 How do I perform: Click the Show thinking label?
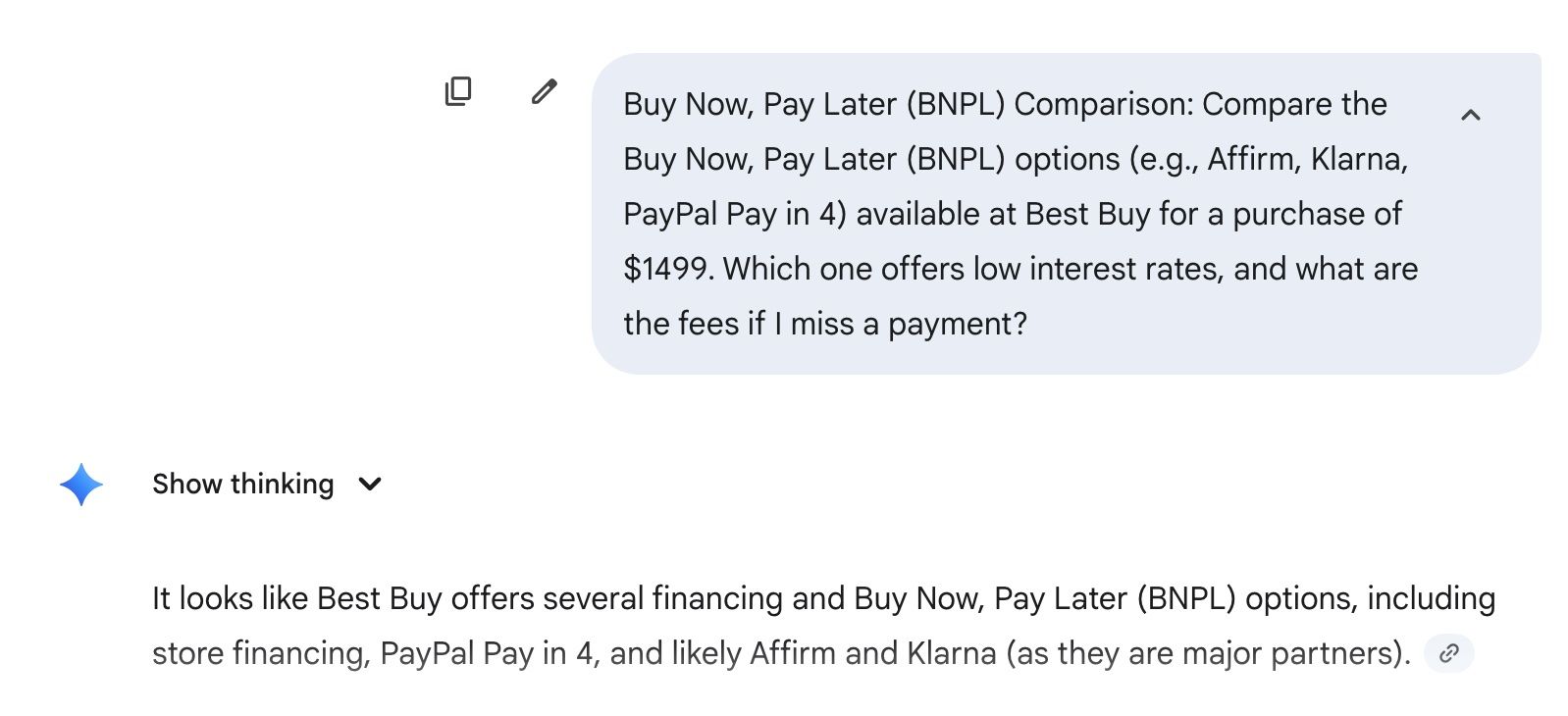point(242,484)
